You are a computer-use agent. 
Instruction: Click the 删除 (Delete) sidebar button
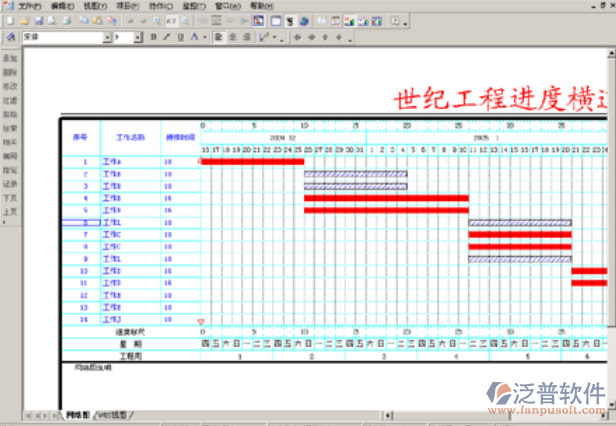(x=9, y=73)
